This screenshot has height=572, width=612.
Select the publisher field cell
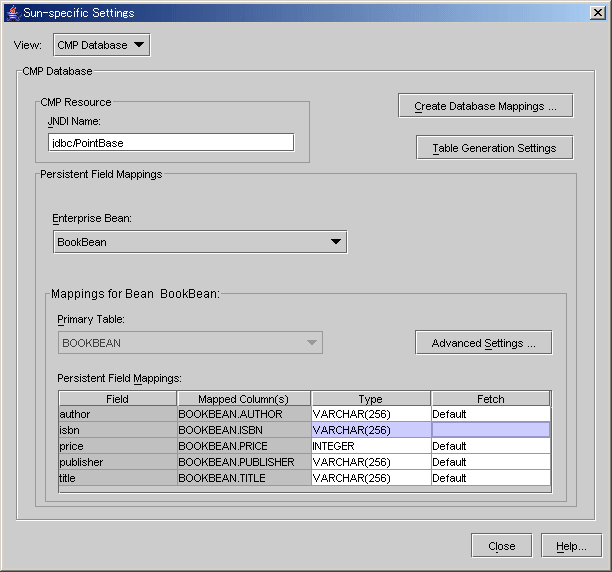[117, 462]
